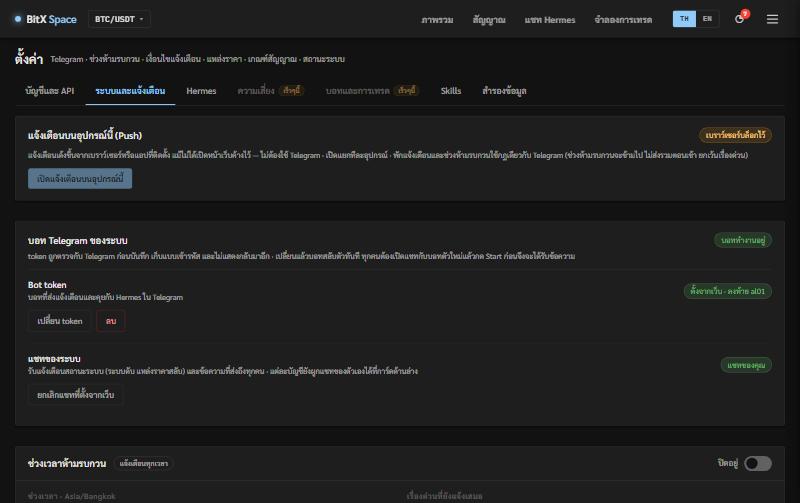Open สัญญาณ in top navigation
This screenshot has height=503, width=800.
tap(489, 20)
